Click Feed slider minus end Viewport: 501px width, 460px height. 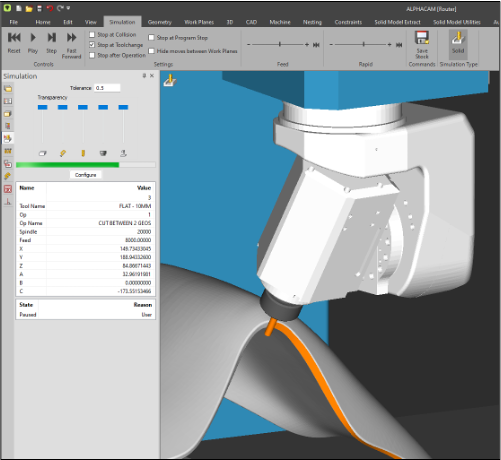point(249,44)
